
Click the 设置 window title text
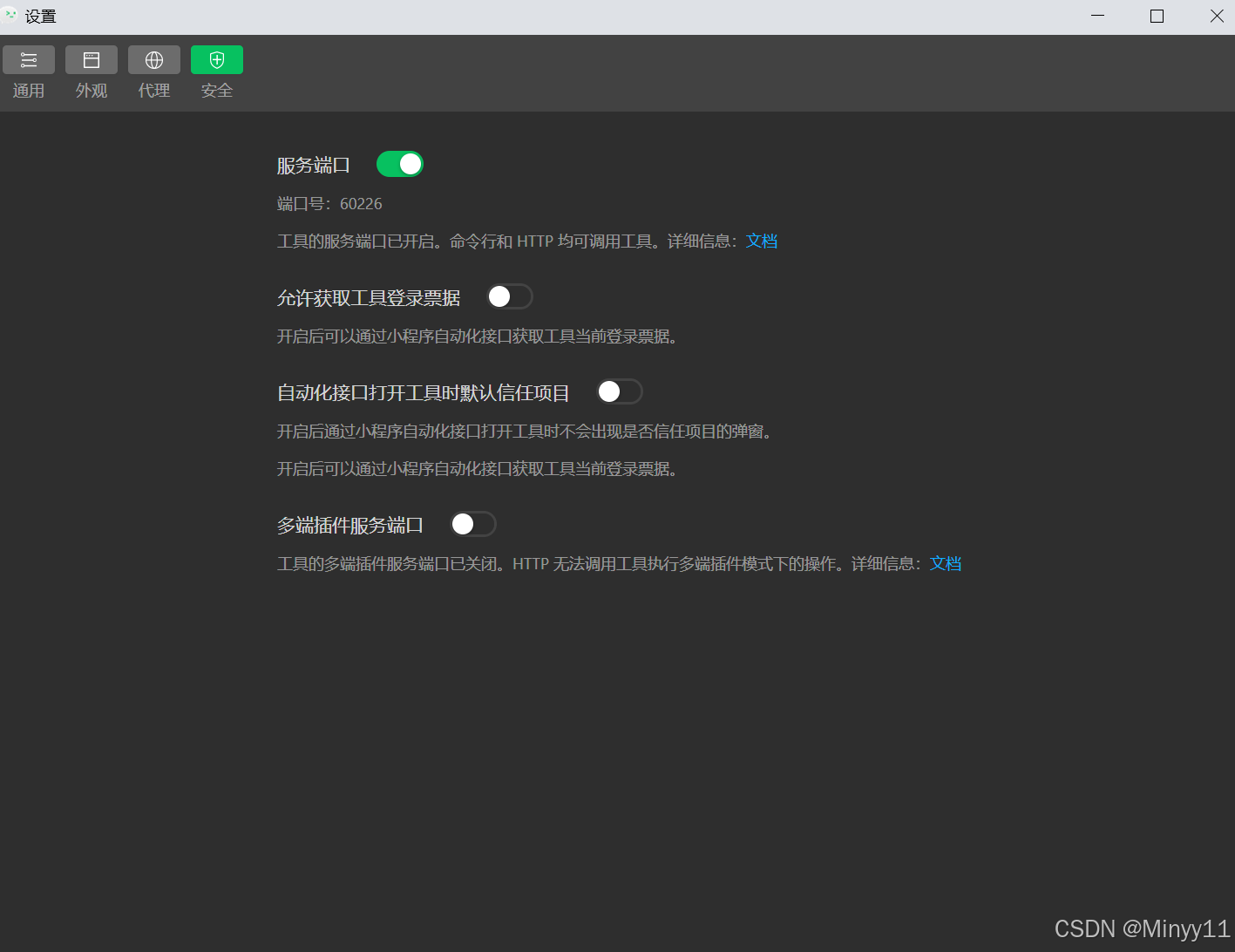(41, 17)
